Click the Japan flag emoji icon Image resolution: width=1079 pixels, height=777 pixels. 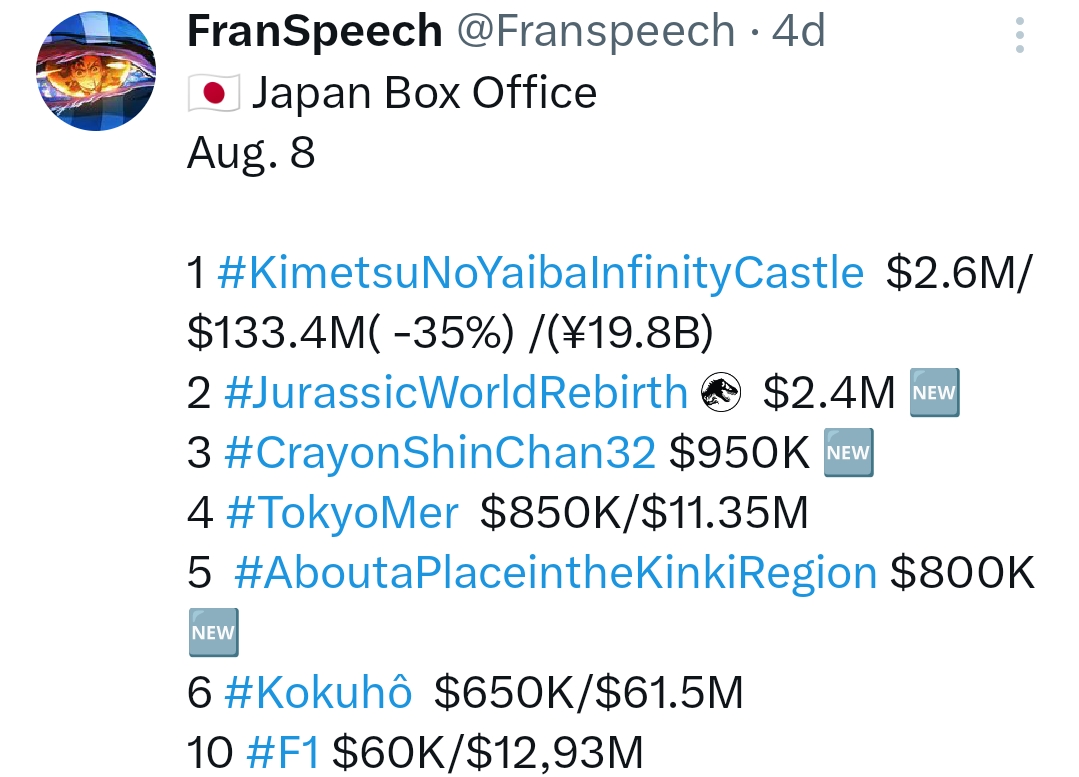(213, 94)
